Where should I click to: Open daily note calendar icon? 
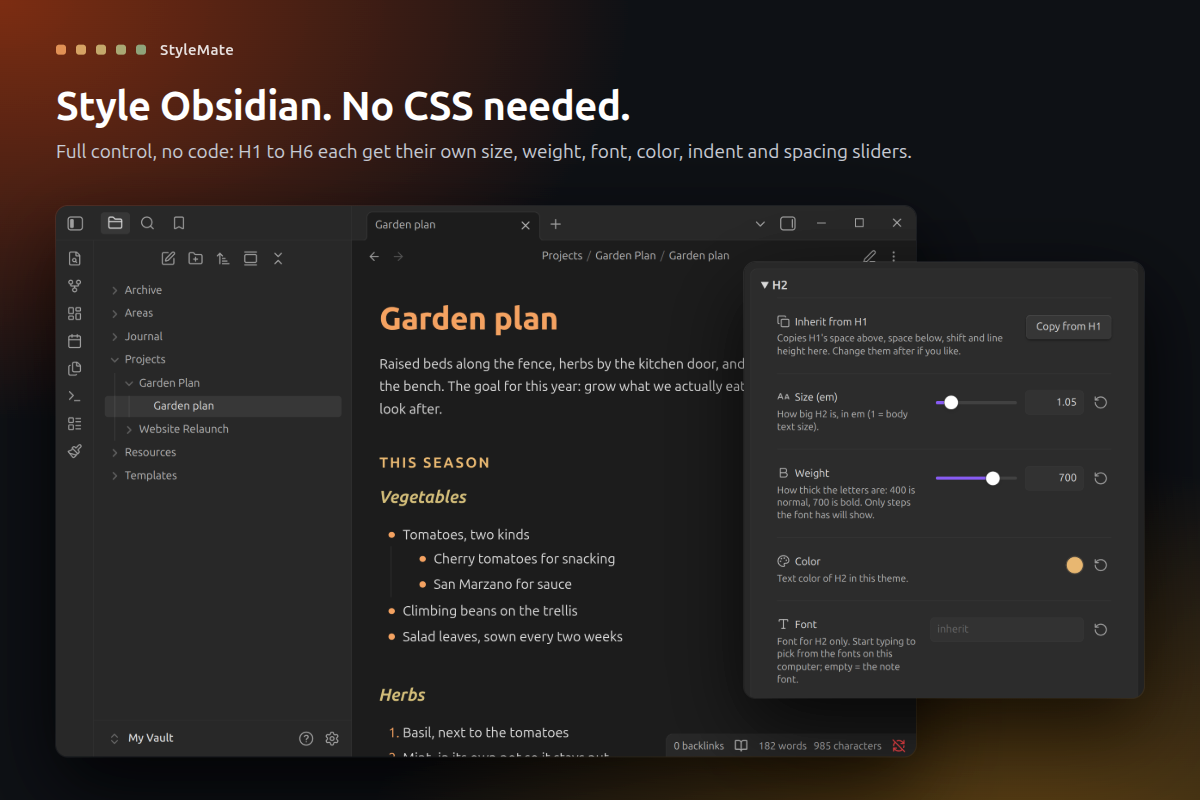tap(75, 341)
